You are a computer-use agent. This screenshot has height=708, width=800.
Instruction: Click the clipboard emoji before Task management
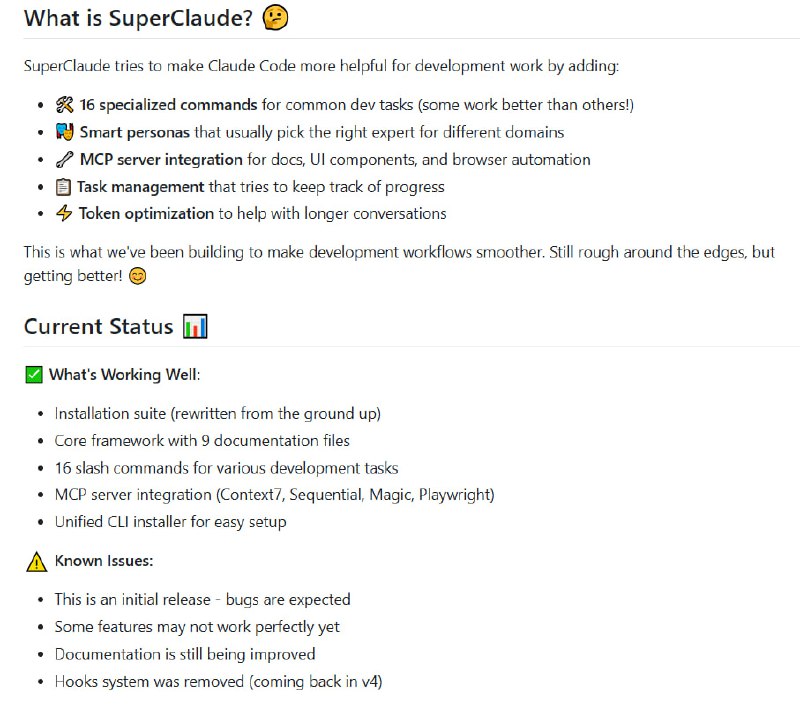click(64, 186)
